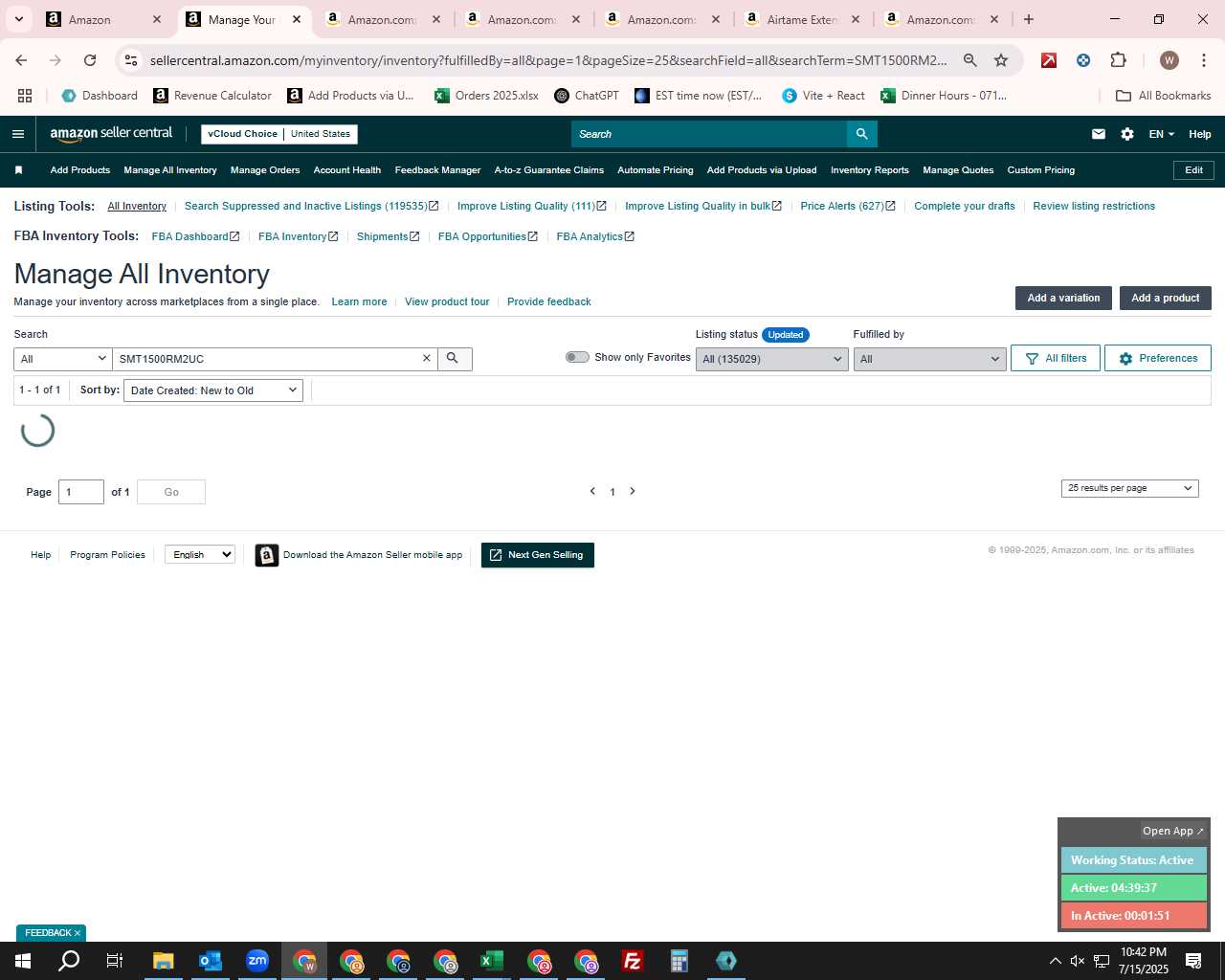
Task: Open Inventory Reports in the nav bar
Action: pyautogui.click(x=870, y=170)
